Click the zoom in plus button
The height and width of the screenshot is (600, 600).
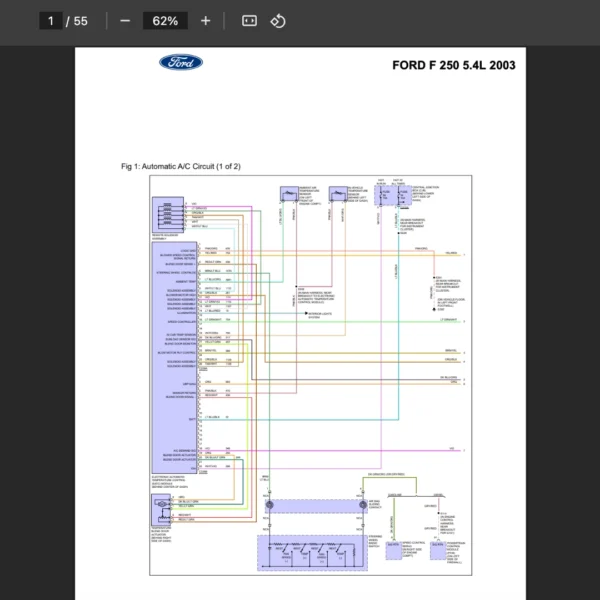click(205, 21)
